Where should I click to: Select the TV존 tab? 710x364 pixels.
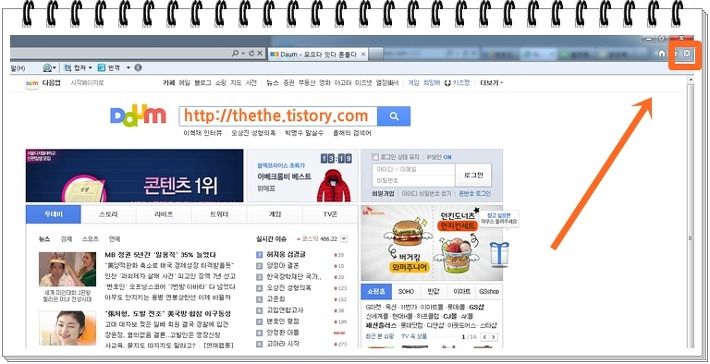click(330, 215)
